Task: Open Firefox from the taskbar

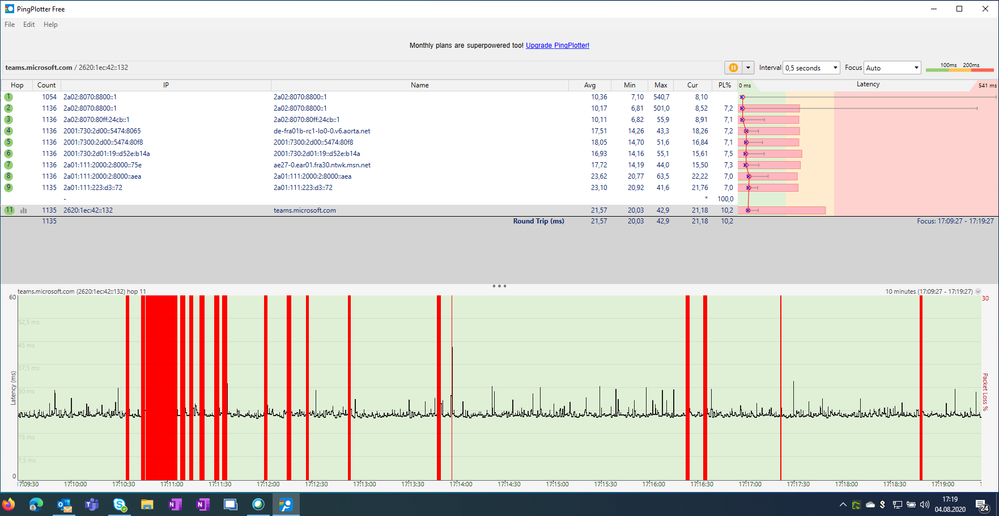Action: (x=10, y=504)
